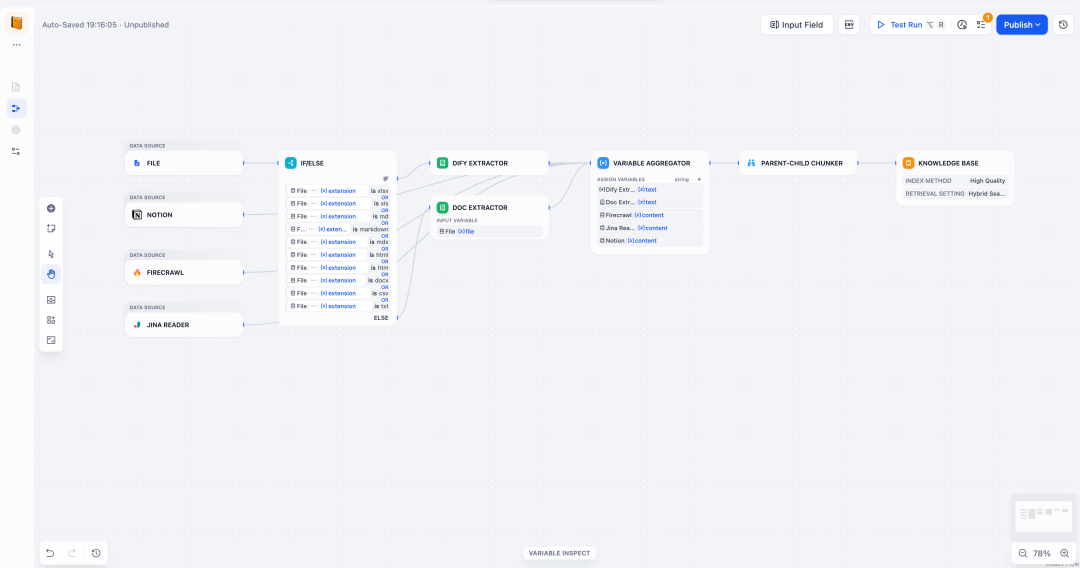The width and height of the screenshot is (1080, 568).
Task: Click the Input Field button
Action: pyautogui.click(x=797, y=25)
